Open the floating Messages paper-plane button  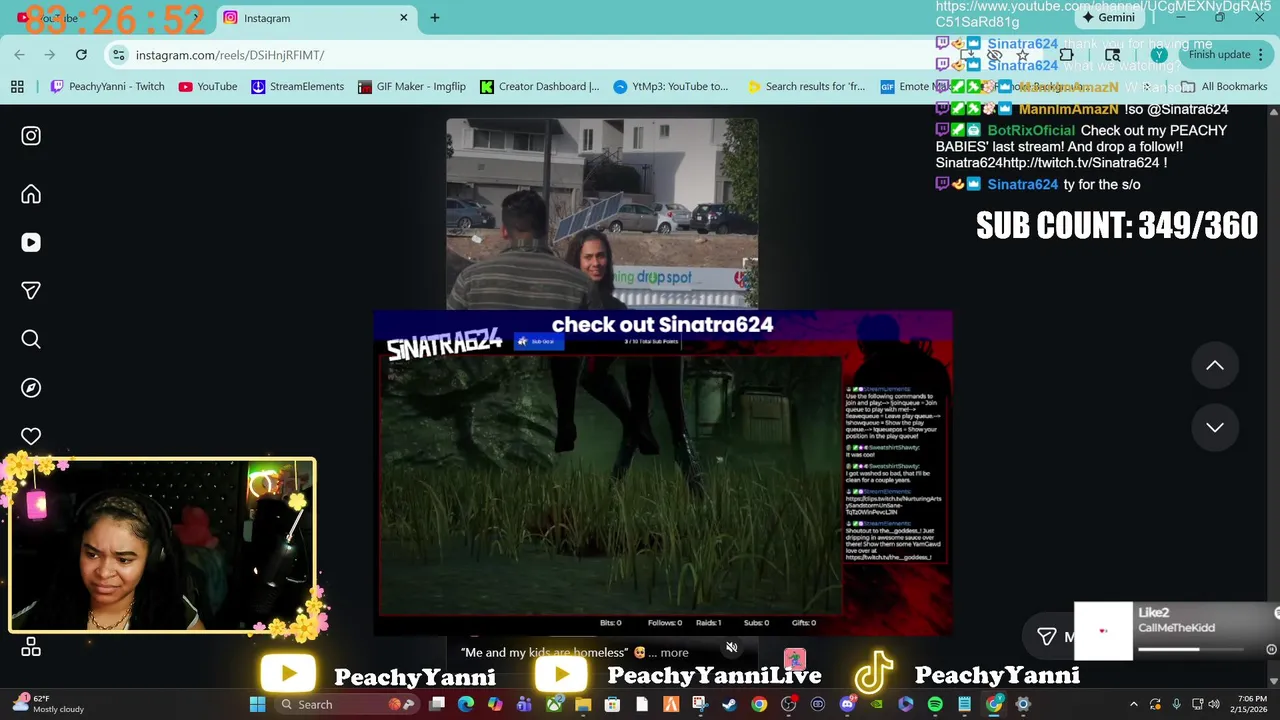point(1047,636)
